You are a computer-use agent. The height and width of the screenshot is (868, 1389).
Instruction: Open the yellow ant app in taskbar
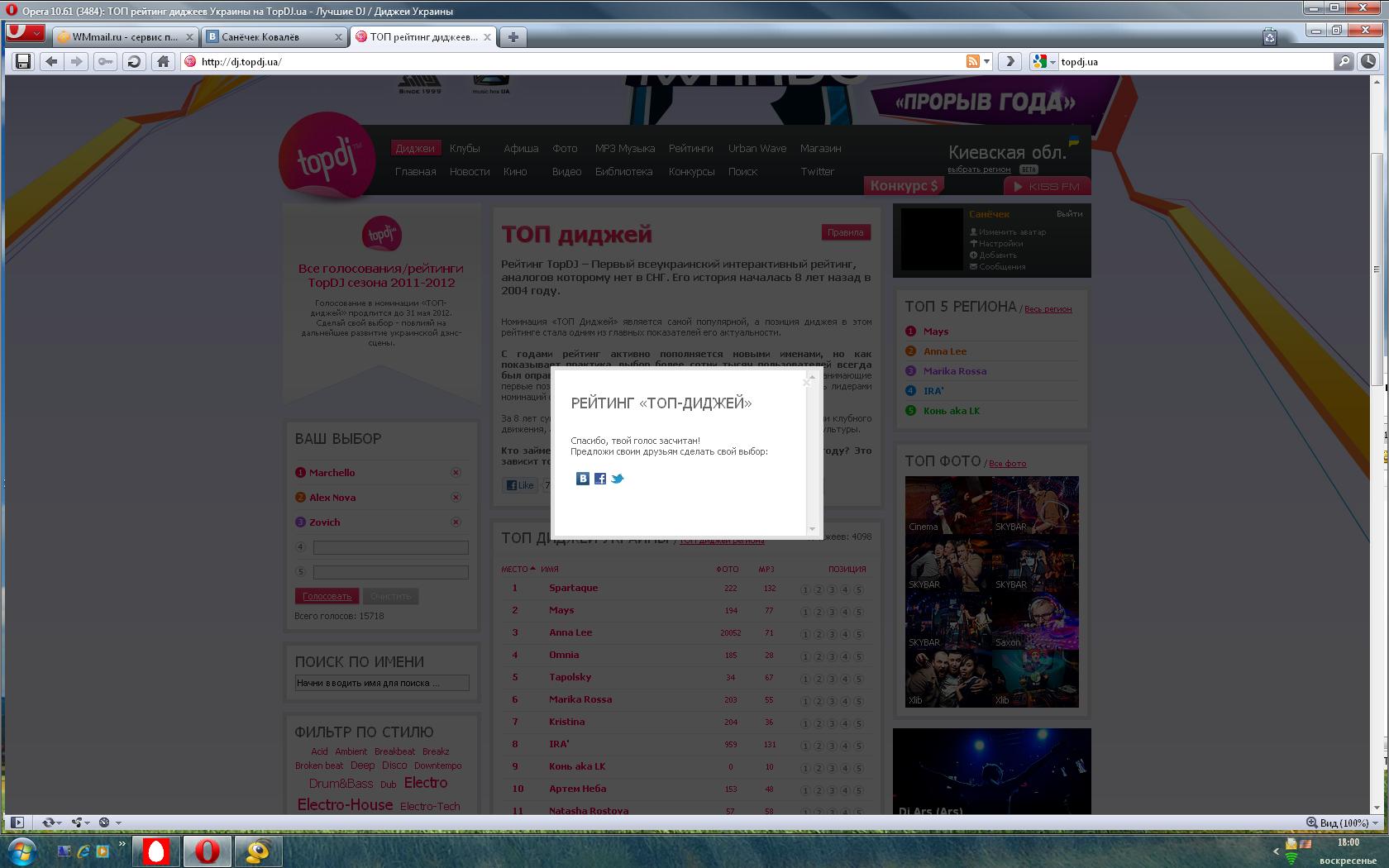tap(259, 851)
